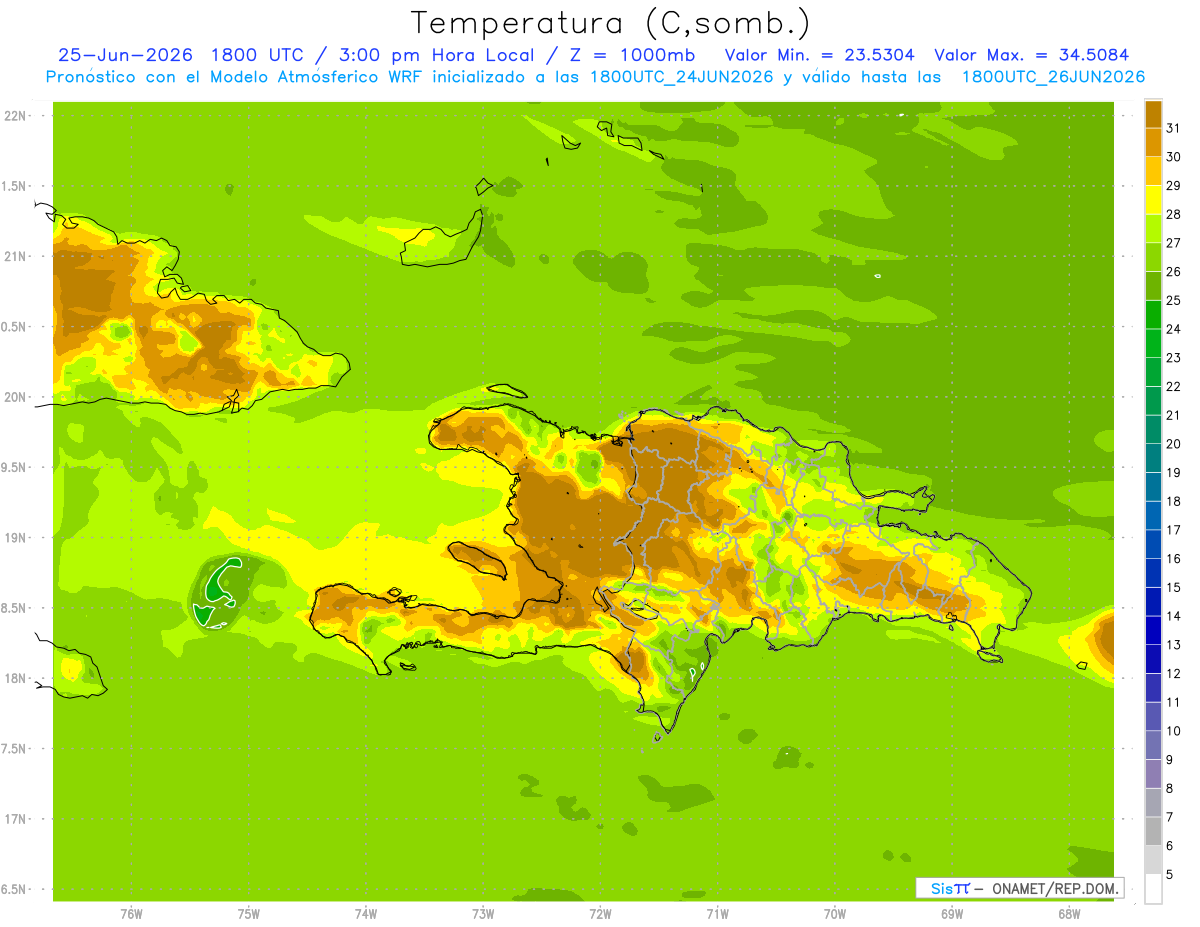
Task: Click the "19N" latitude axis label
Action: coord(15,538)
